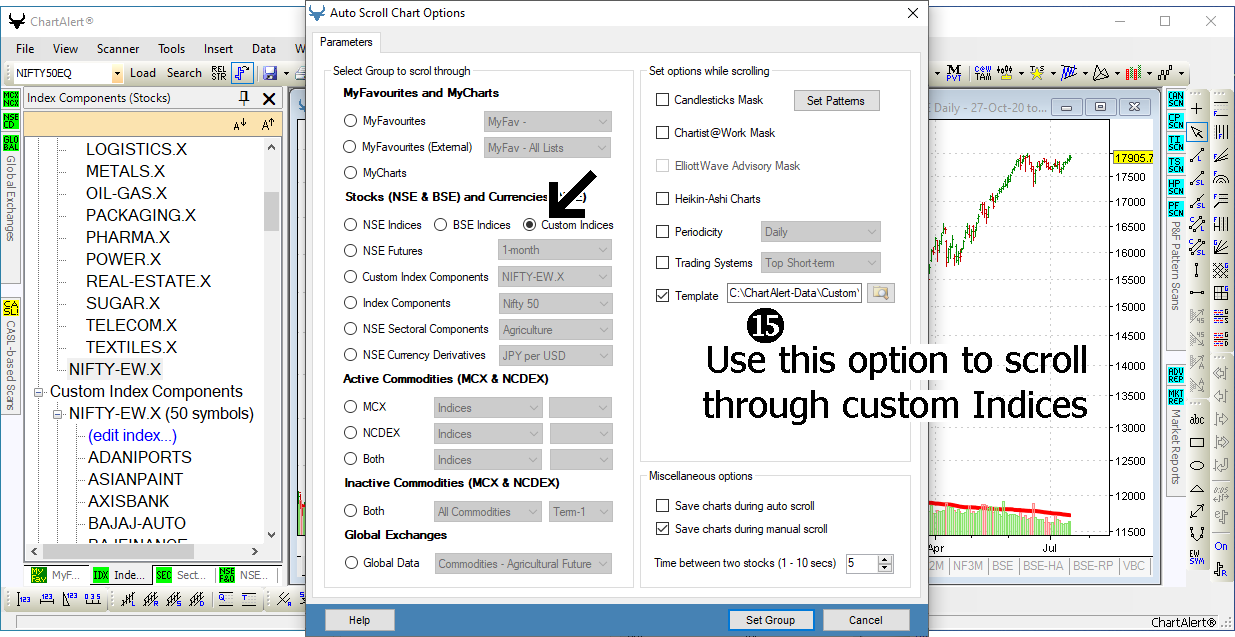This screenshot has width=1235, height=637.
Task: Open the CP SCN scan icon
Action: click(x=1175, y=121)
